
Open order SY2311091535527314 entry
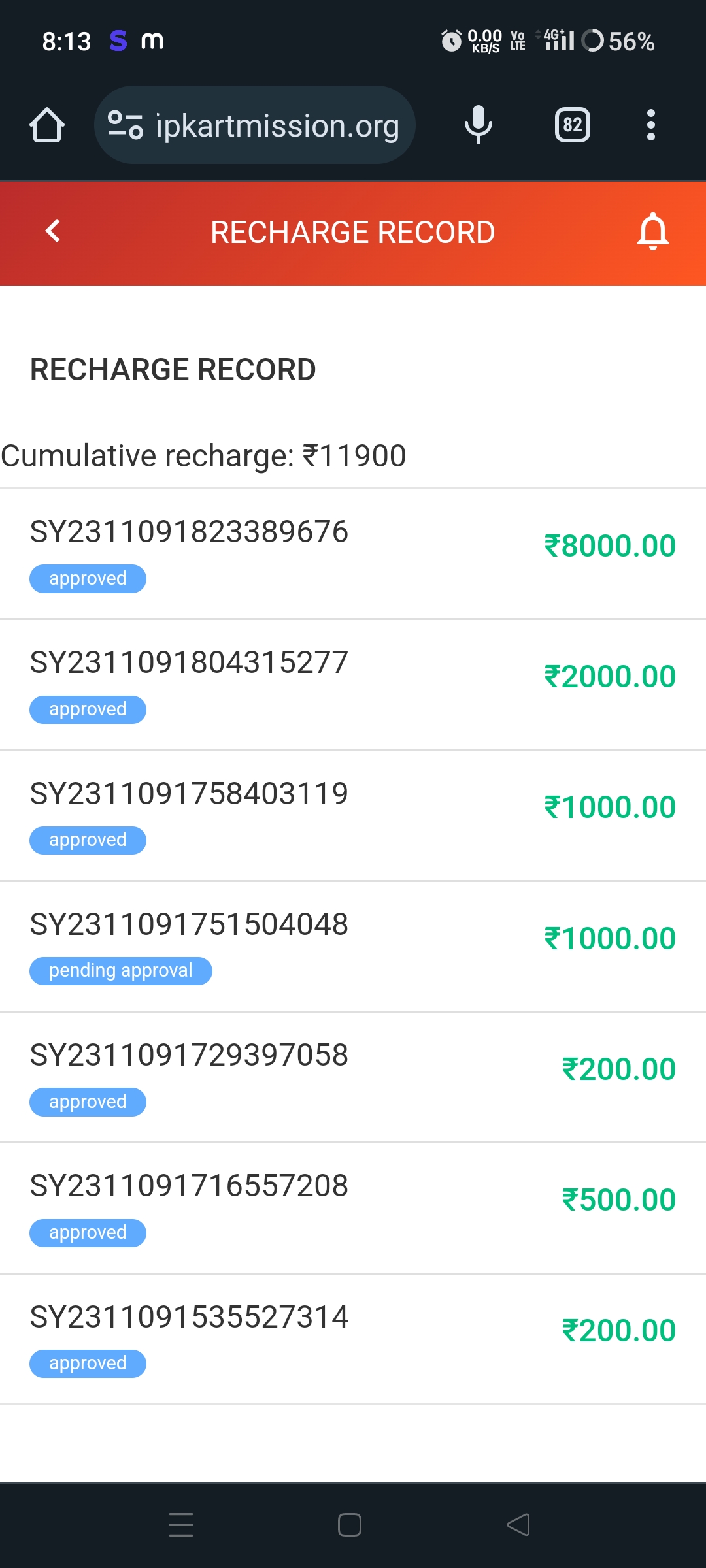coord(189,1316)
